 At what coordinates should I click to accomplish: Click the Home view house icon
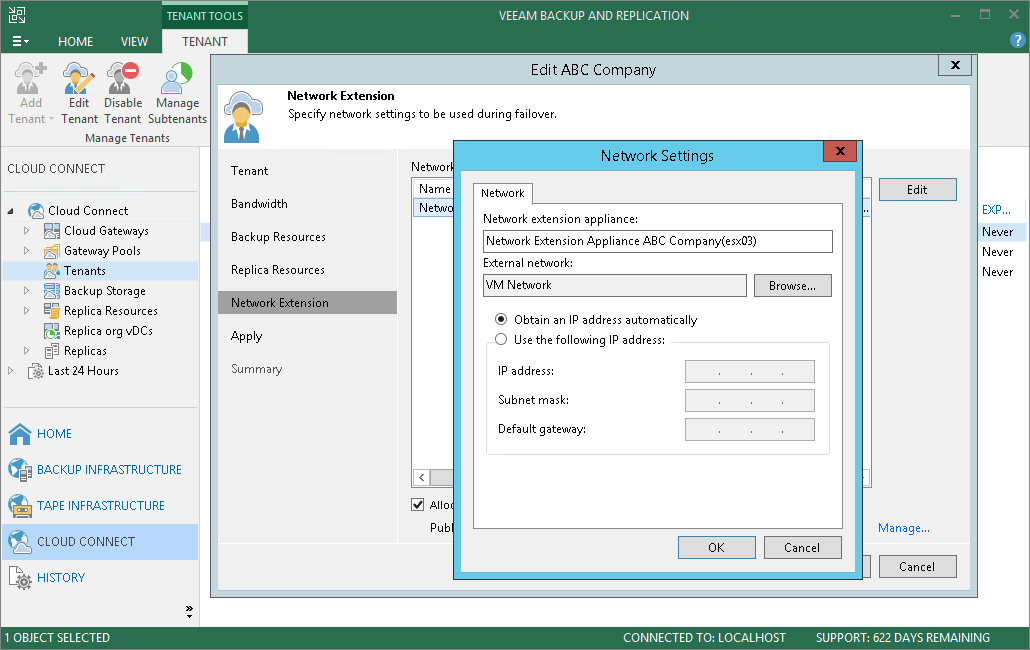pos(20,433)
